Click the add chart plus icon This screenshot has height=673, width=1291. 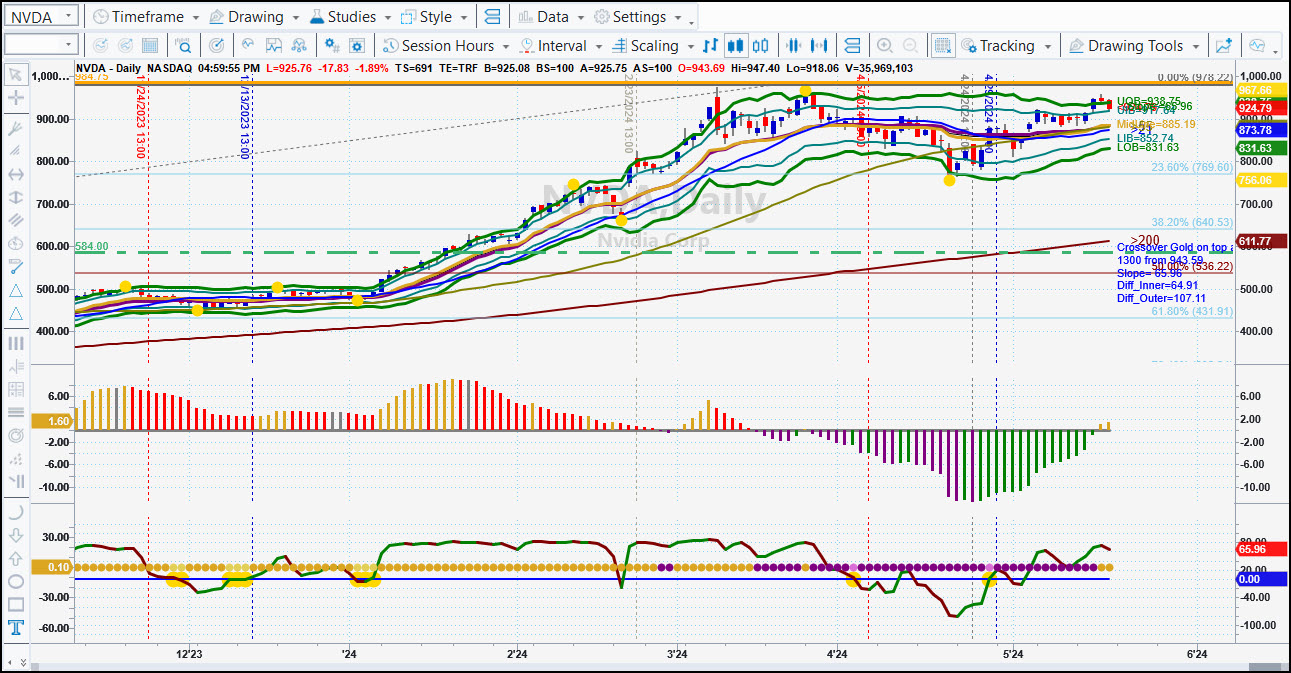tap(1224, 45)
